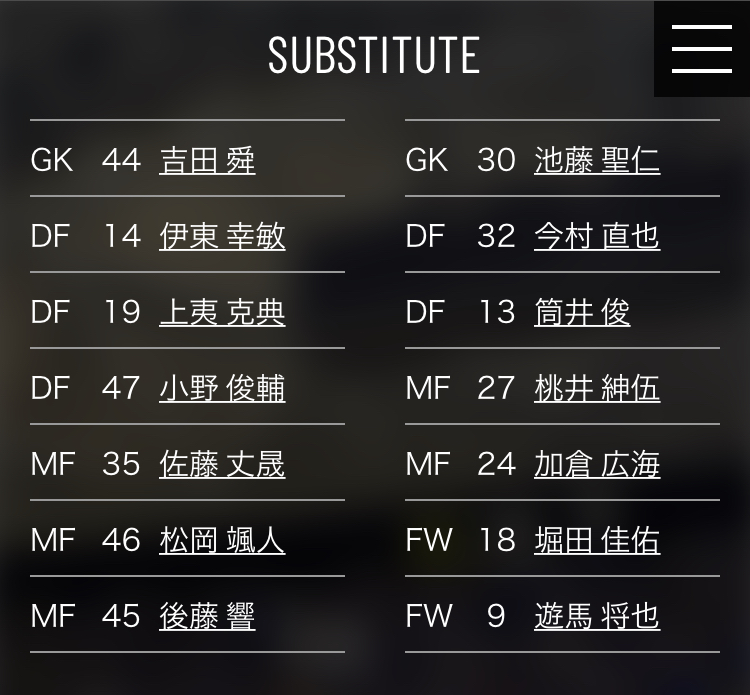Open goalkeeper link 池藤 聖仁
750x695 pixels.
597,160
